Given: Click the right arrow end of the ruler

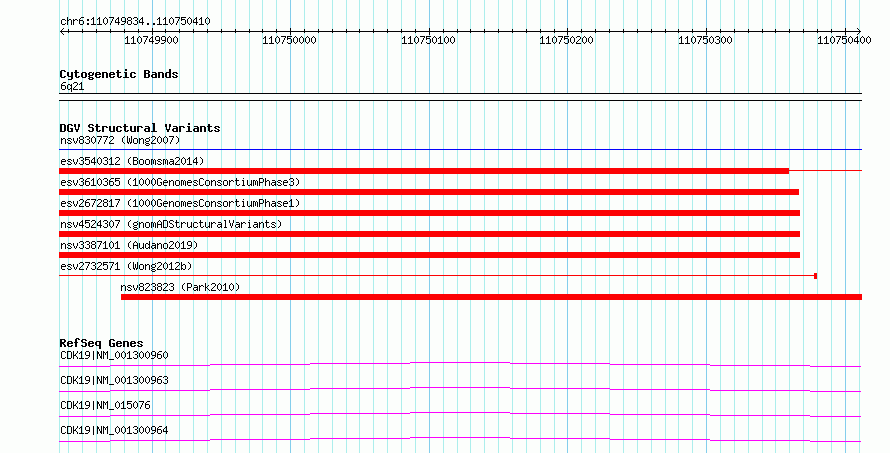Looking at the screenshot, I should 859,31.
